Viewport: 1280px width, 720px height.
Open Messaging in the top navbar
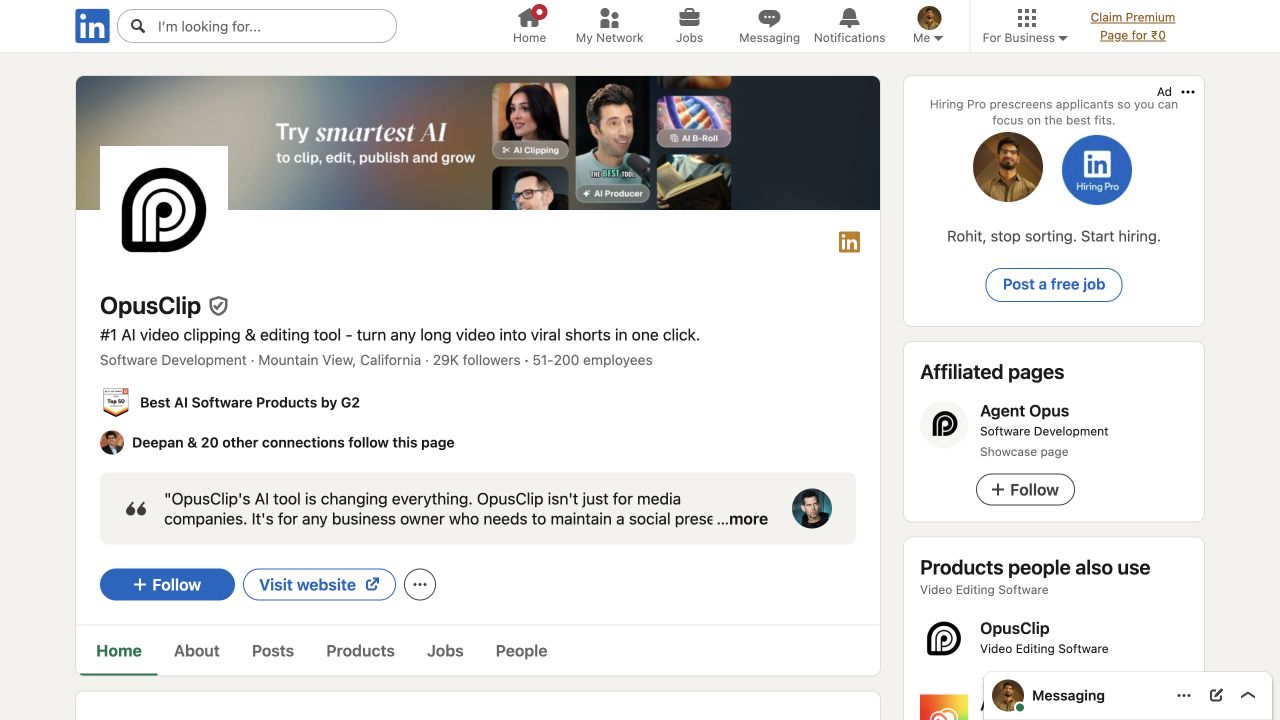tap(769, 26)
